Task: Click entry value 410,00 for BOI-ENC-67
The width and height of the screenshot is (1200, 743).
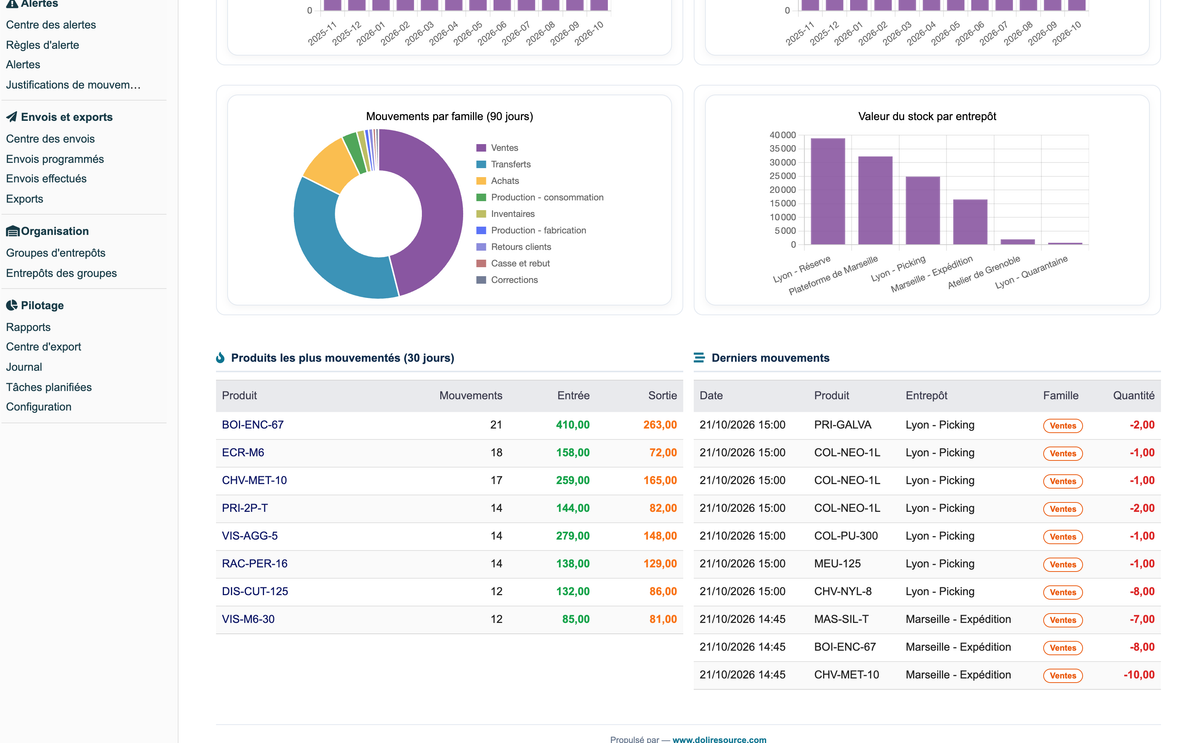Action: (x=573, y=425)
